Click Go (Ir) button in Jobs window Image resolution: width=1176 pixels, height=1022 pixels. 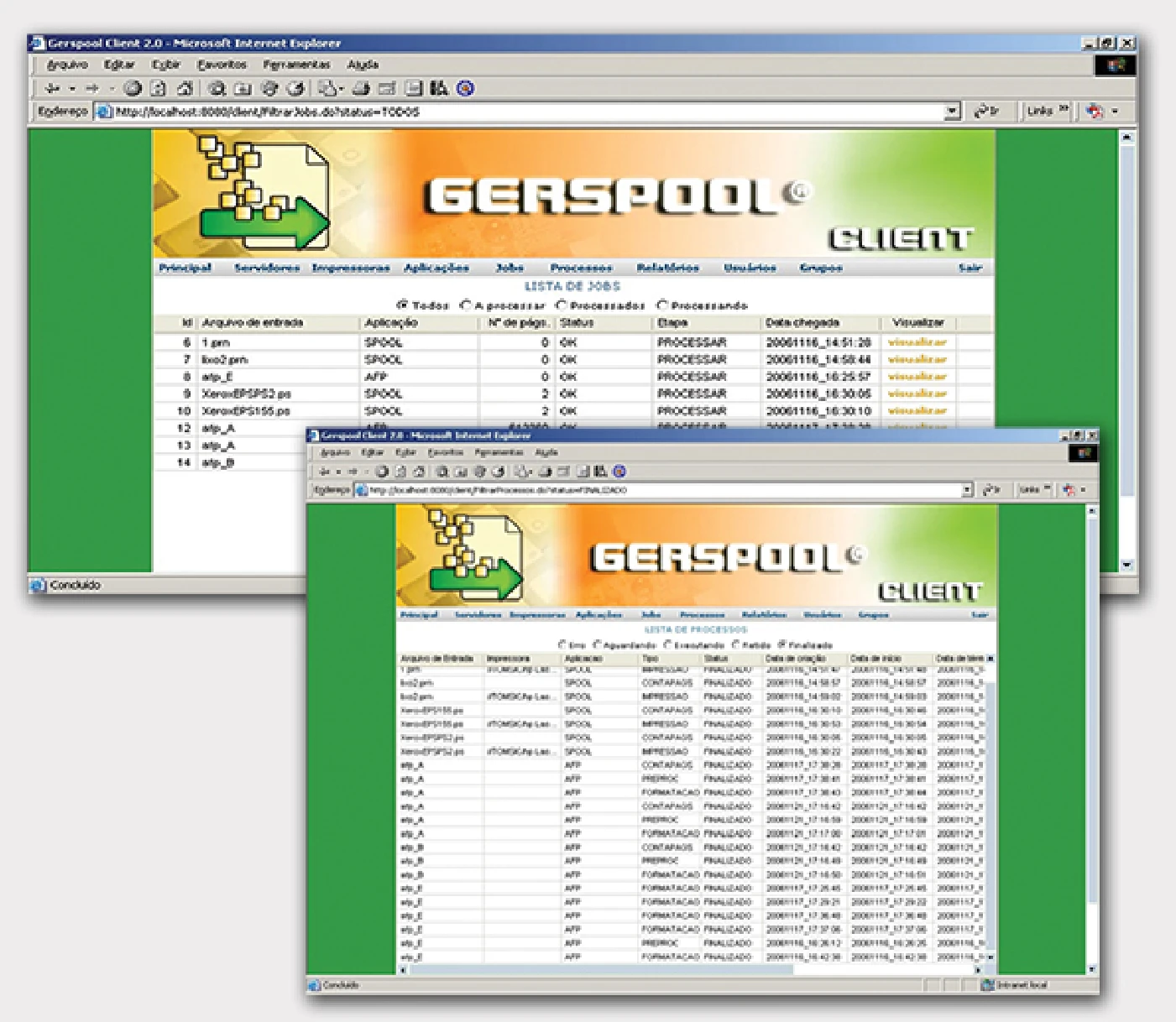tap(985, 111)
